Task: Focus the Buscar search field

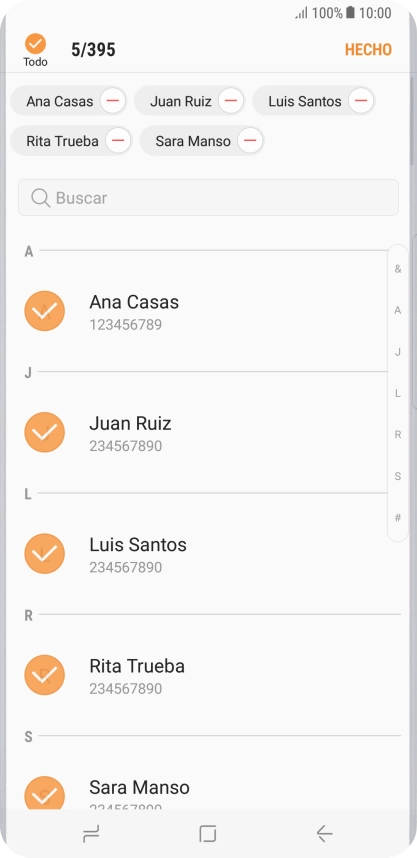Action: [208, 198]
